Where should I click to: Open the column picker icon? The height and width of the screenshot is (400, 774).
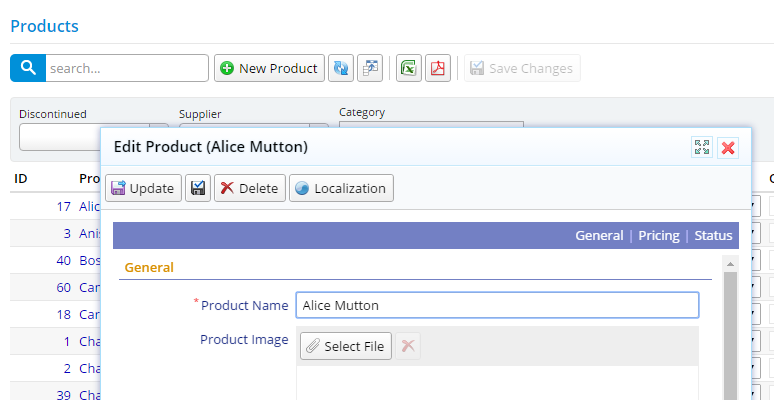click(x=370, y=68)
